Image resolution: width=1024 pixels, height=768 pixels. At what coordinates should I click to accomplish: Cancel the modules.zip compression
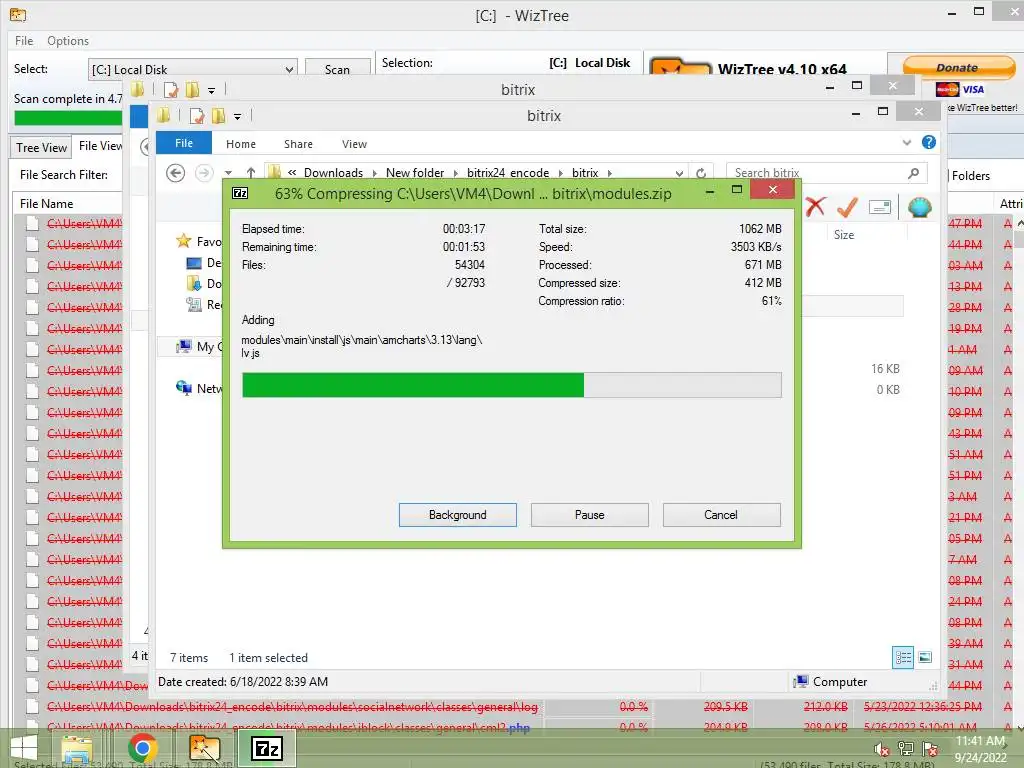click(x=721, y=515)
